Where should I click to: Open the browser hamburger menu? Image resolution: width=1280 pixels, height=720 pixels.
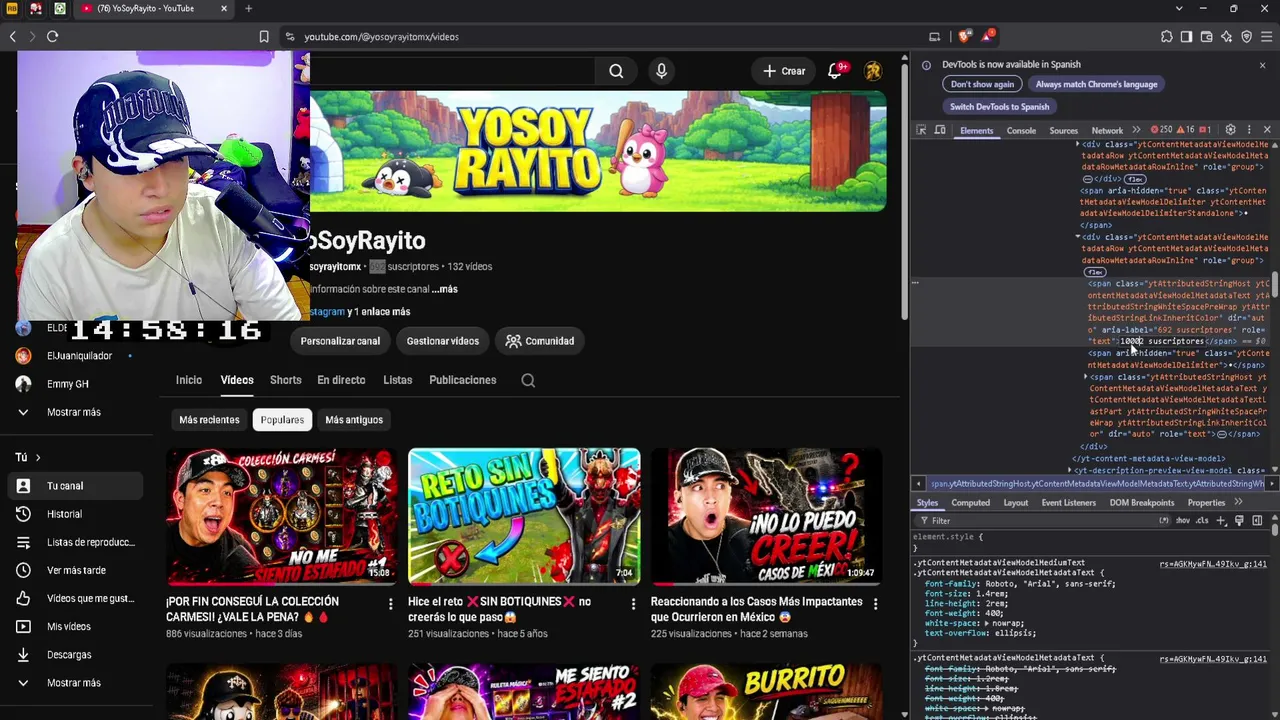tap(1266, 37)
